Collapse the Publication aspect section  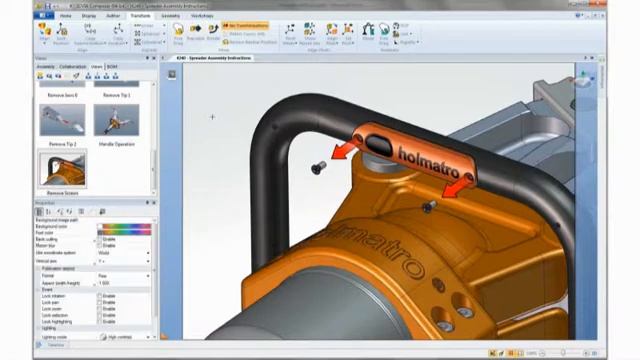point(39,269)
